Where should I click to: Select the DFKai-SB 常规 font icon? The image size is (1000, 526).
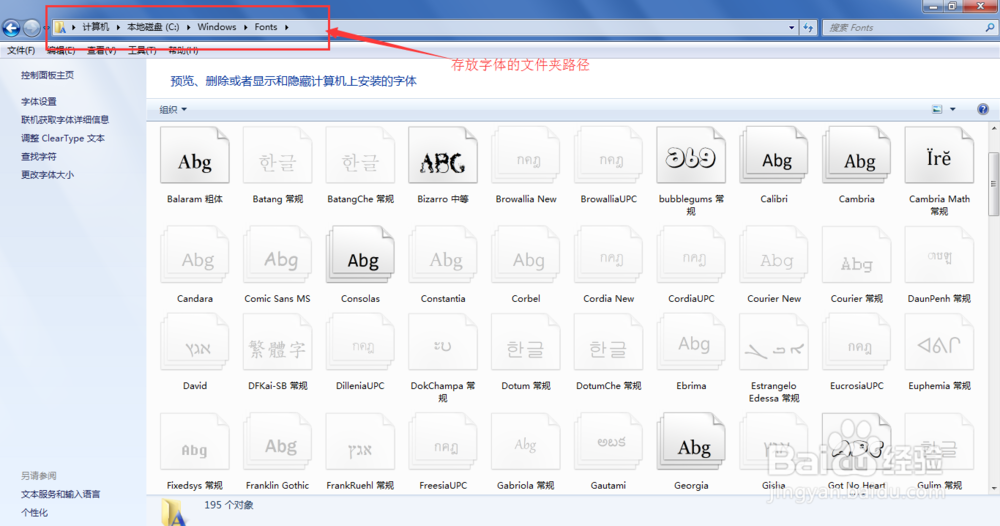(277, 343)
